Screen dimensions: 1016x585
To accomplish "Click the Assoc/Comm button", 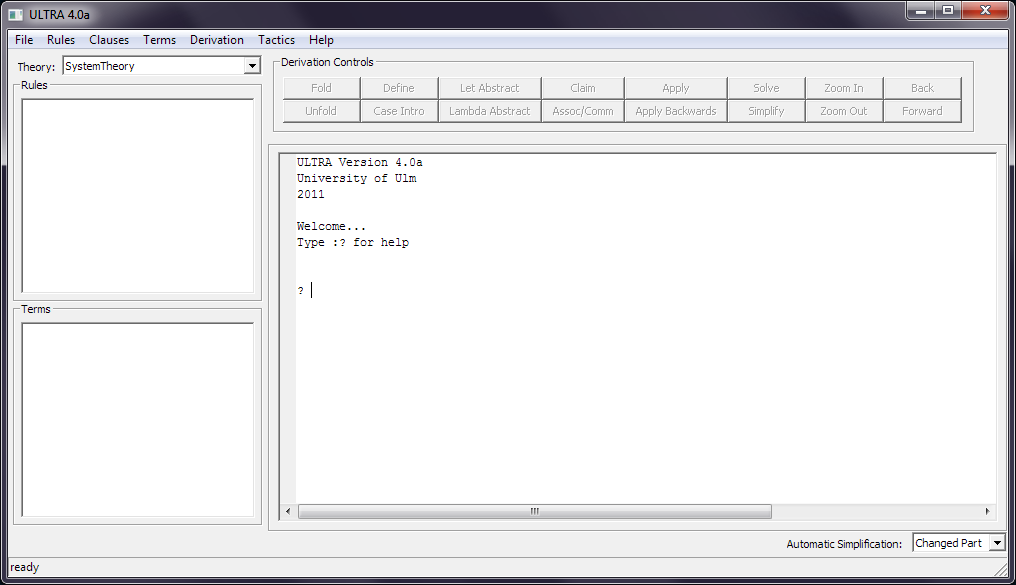I will point(583,111).
